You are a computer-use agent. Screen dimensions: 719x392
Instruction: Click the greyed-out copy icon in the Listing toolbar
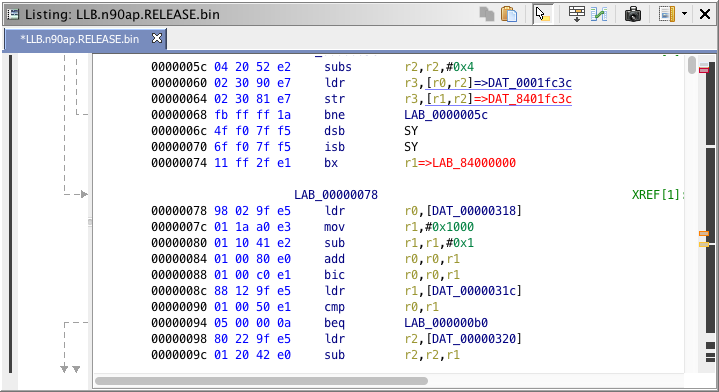pos(487,14)
